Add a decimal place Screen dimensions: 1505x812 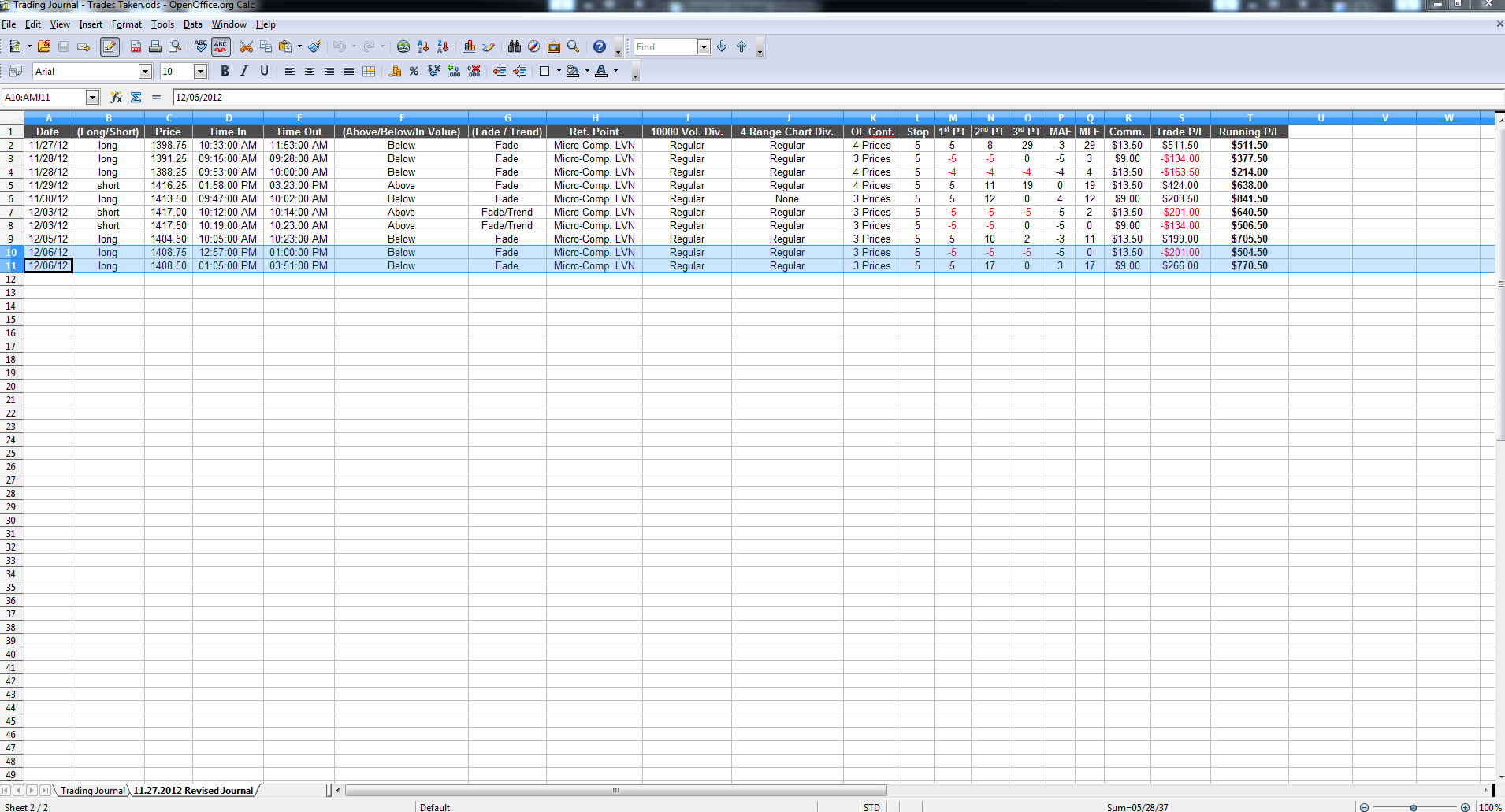point(454,72)
